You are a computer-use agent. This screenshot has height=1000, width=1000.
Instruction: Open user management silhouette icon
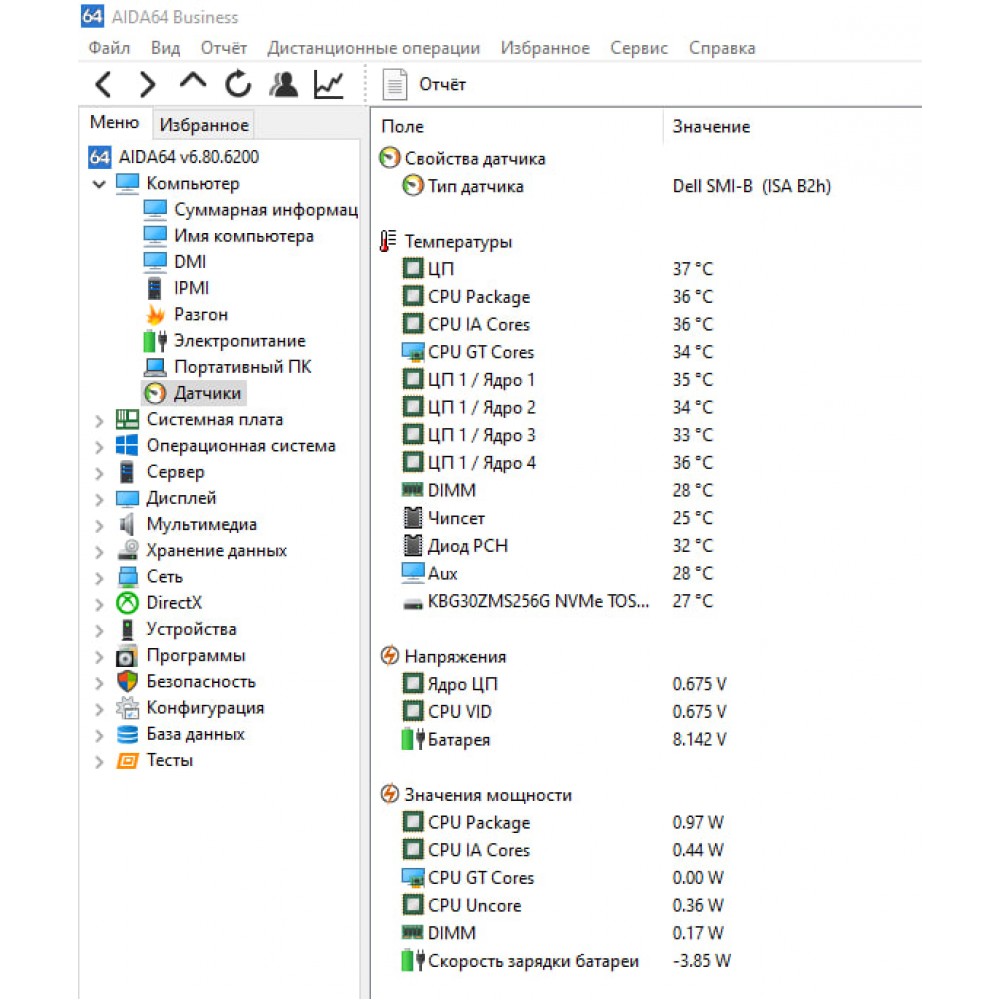click(x=284, y=84)
